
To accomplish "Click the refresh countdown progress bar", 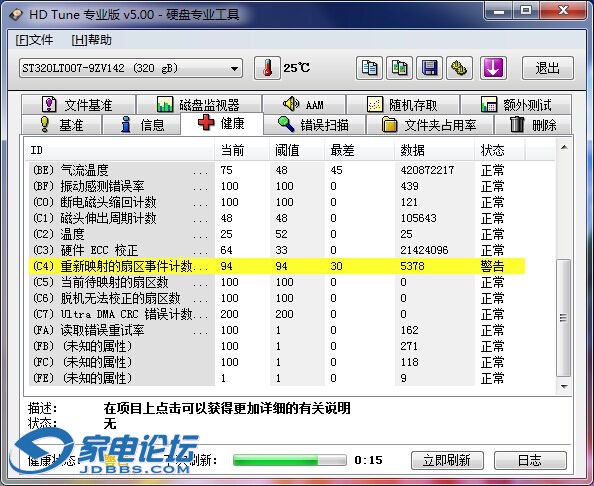I will point(290,460).
